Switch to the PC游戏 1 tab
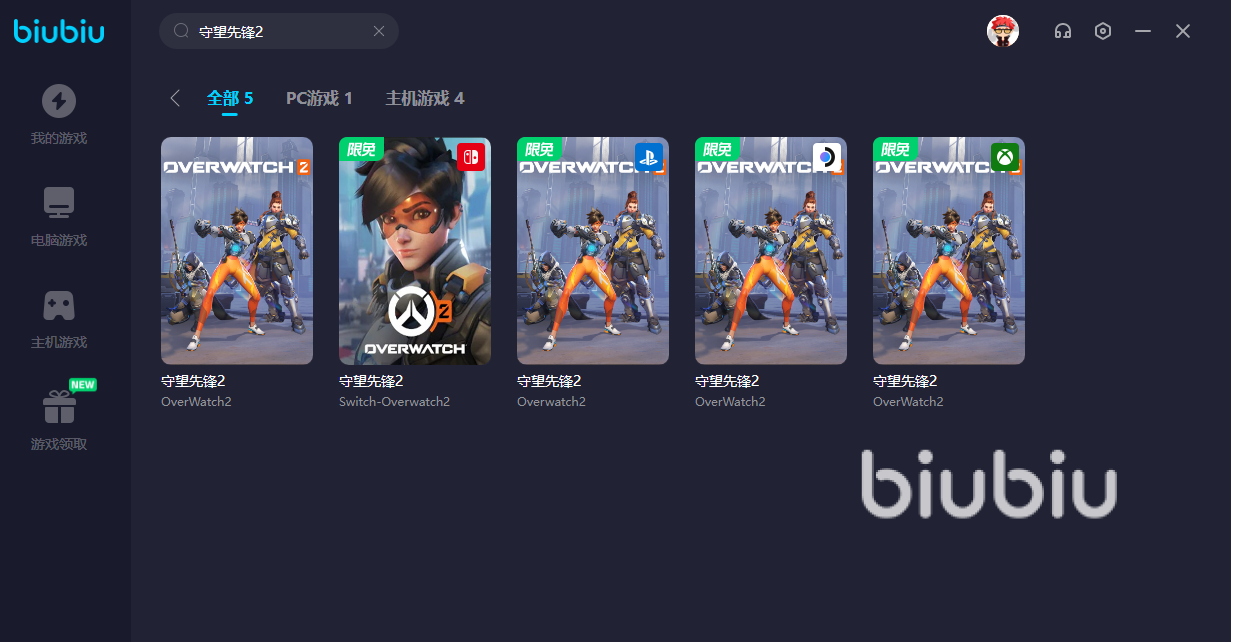1244x642 pixels. tap(319, 98)
